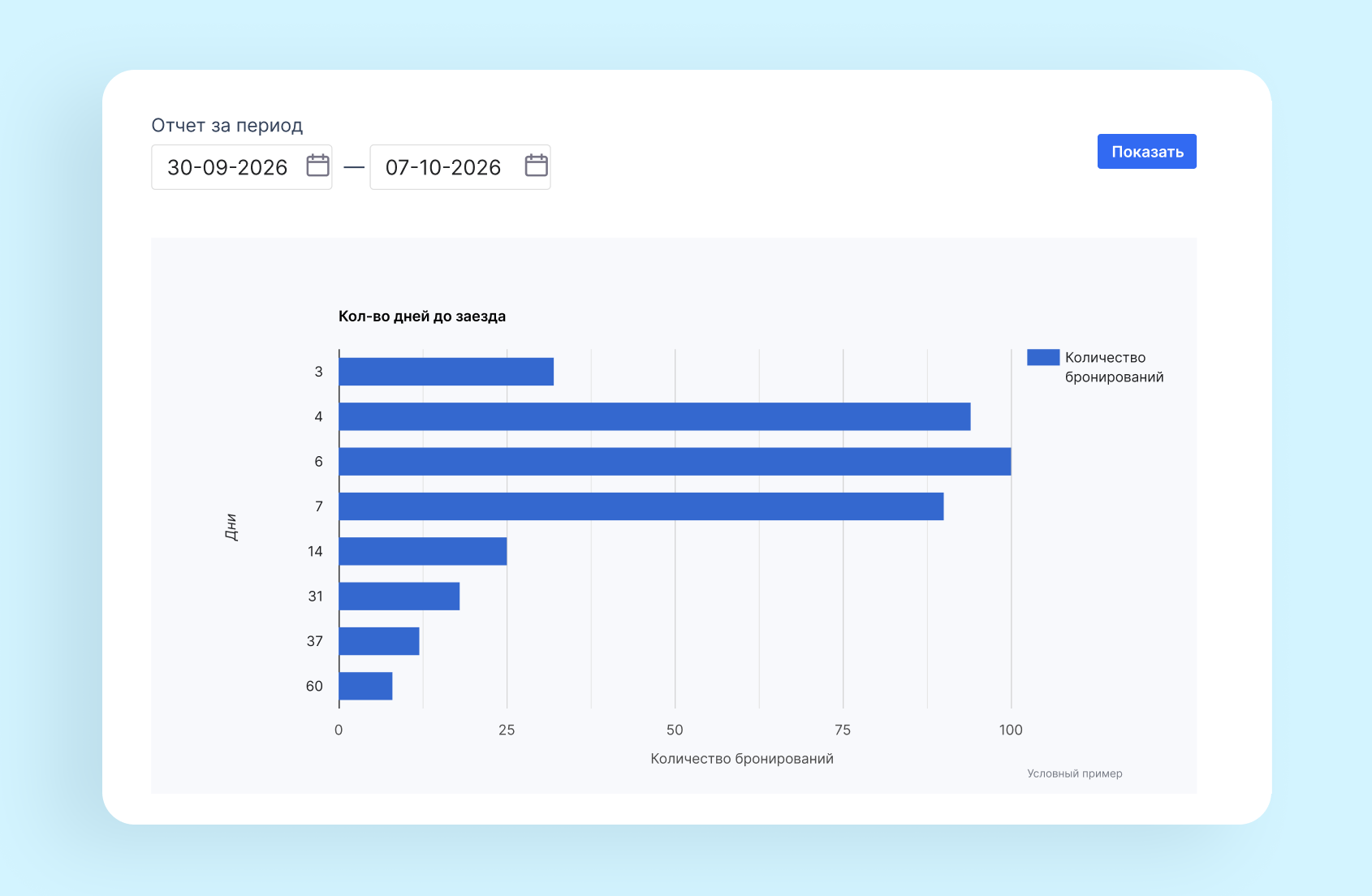Image resolution: width=1372 pixels, height=896 pixels.
Task: Click the y-axis title Дни
Action: (231, 528)
